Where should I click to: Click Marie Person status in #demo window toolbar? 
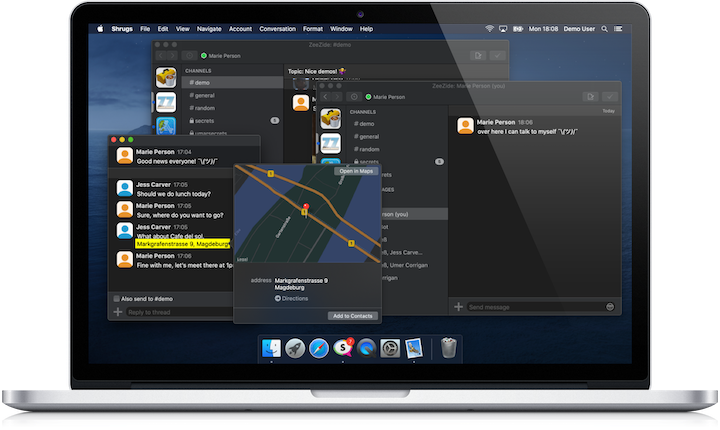coord(221,56)
